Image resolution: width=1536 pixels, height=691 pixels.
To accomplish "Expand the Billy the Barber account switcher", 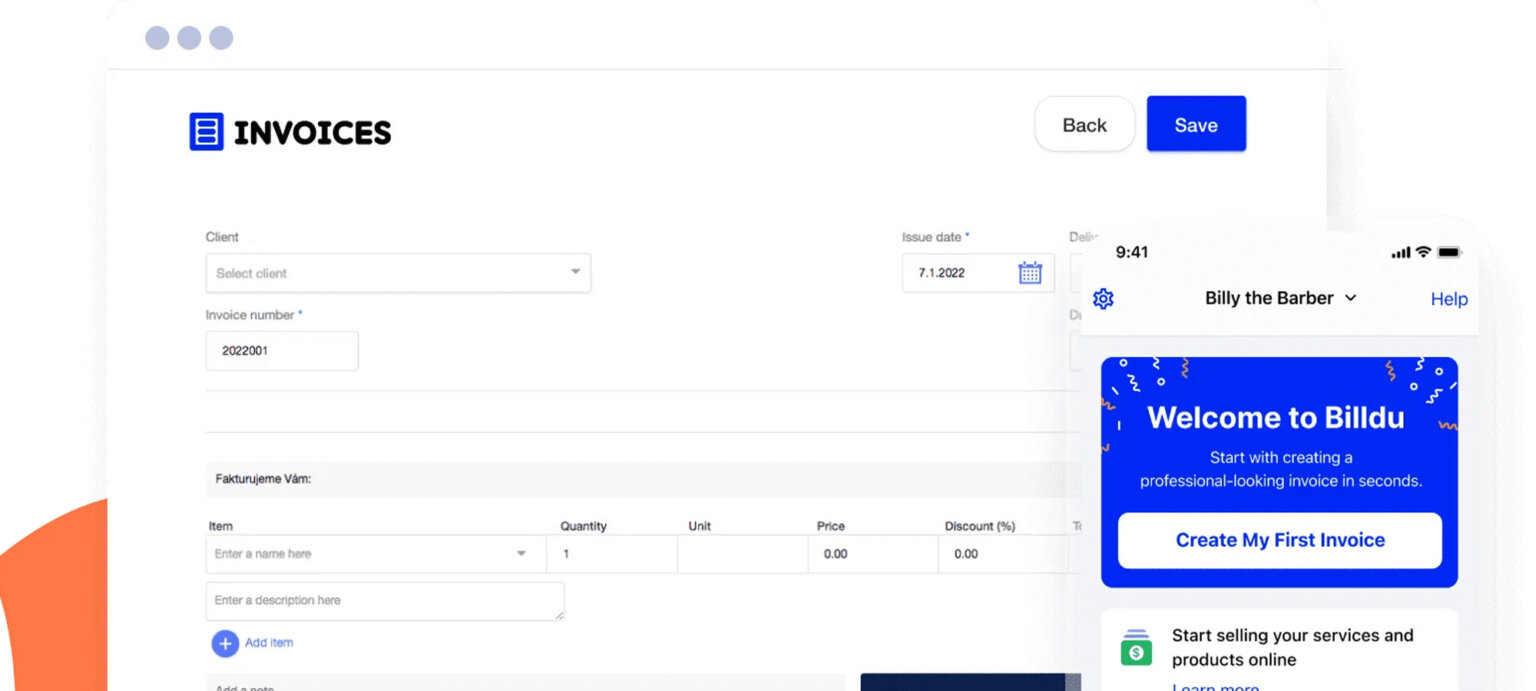I will (x=1352, y=298).
